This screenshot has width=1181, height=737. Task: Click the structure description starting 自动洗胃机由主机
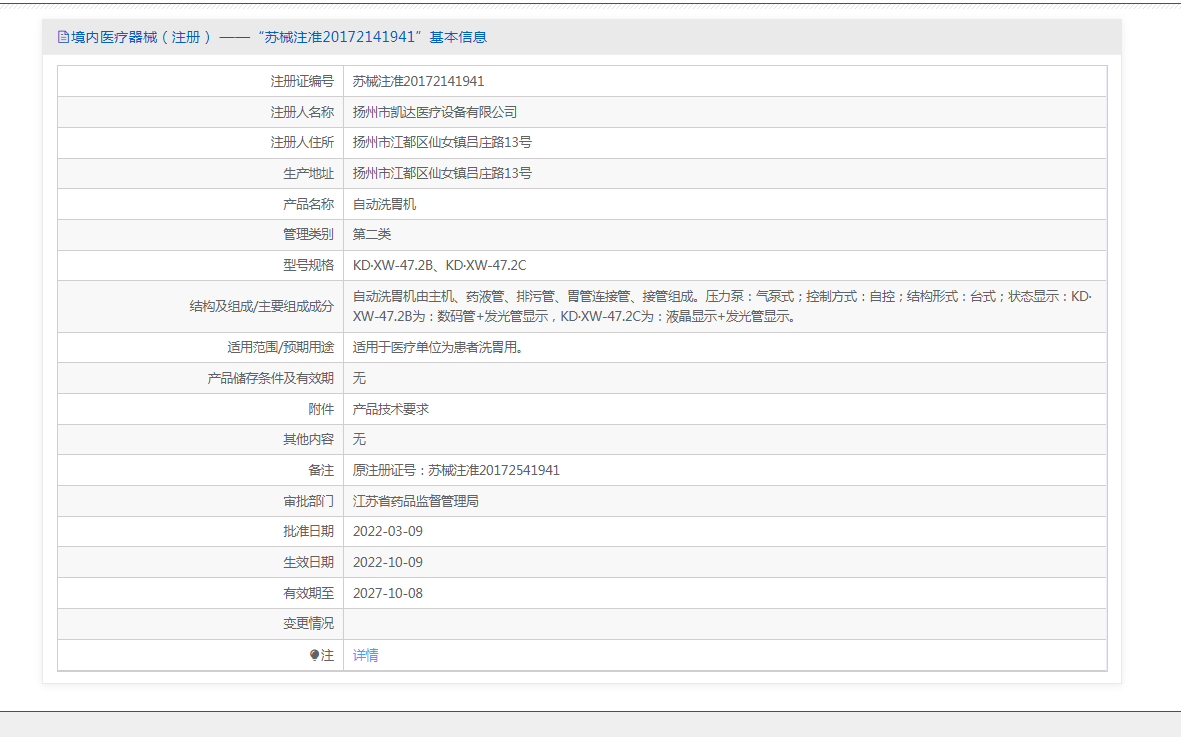pyautogui.click(x=722, y=306)
